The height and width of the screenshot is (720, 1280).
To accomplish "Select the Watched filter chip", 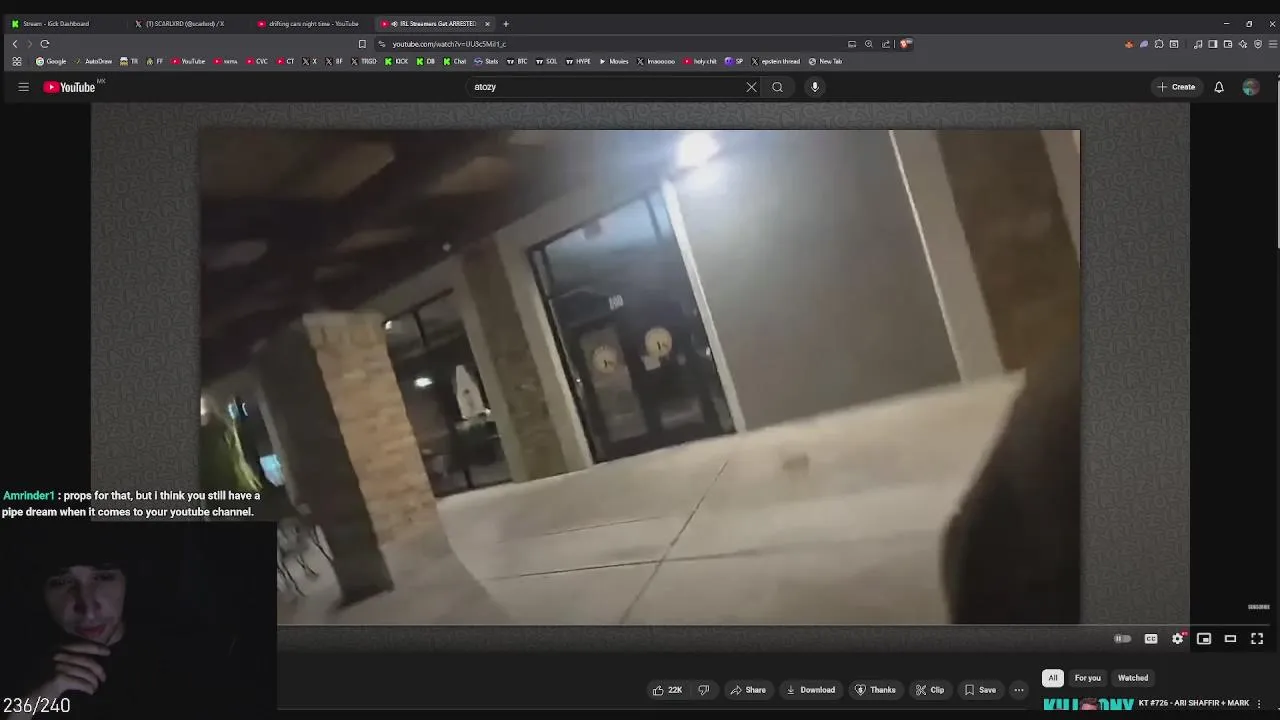I will coord(1133,678).
